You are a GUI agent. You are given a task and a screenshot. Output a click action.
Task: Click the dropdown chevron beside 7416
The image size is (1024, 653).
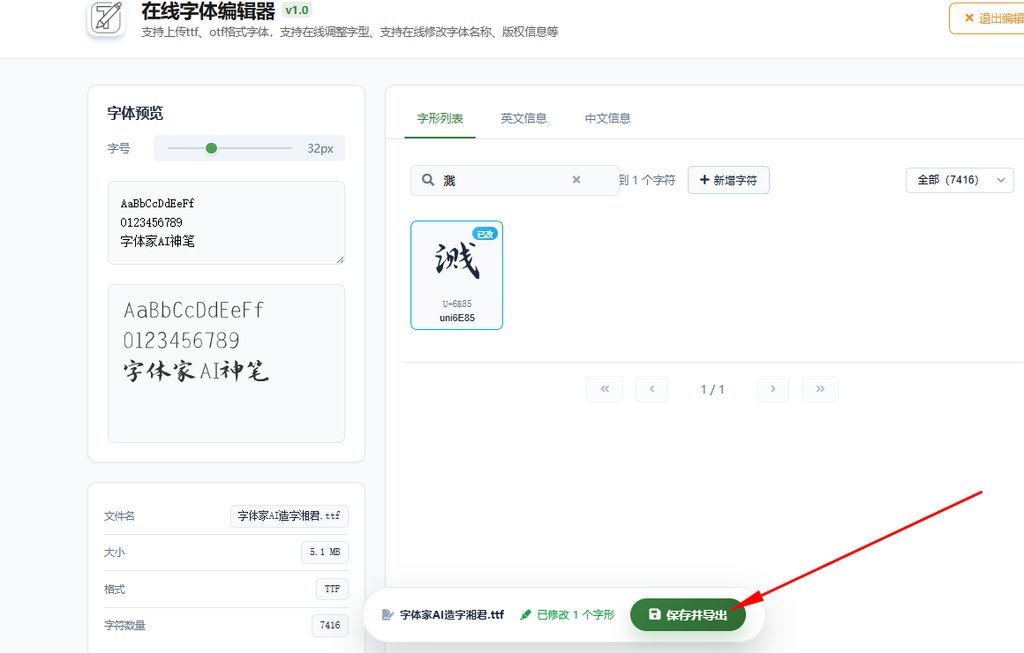click(x=998, y=180)
